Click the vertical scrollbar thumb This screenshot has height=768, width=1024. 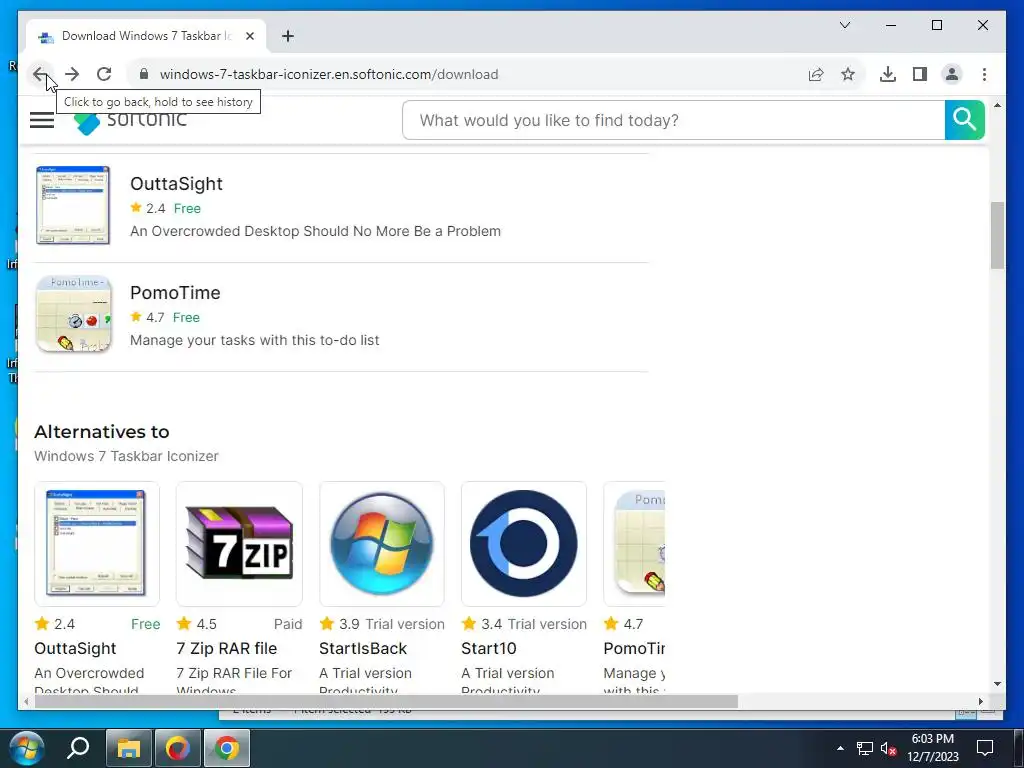997,236
